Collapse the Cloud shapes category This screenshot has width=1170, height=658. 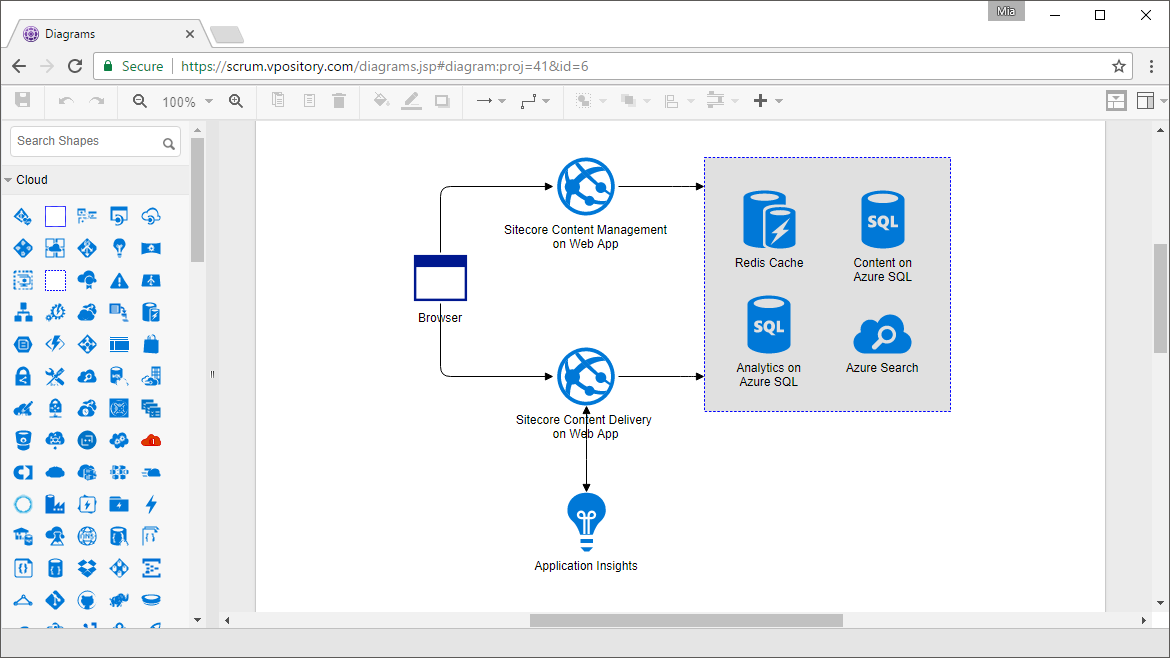[x=25, y=180]
